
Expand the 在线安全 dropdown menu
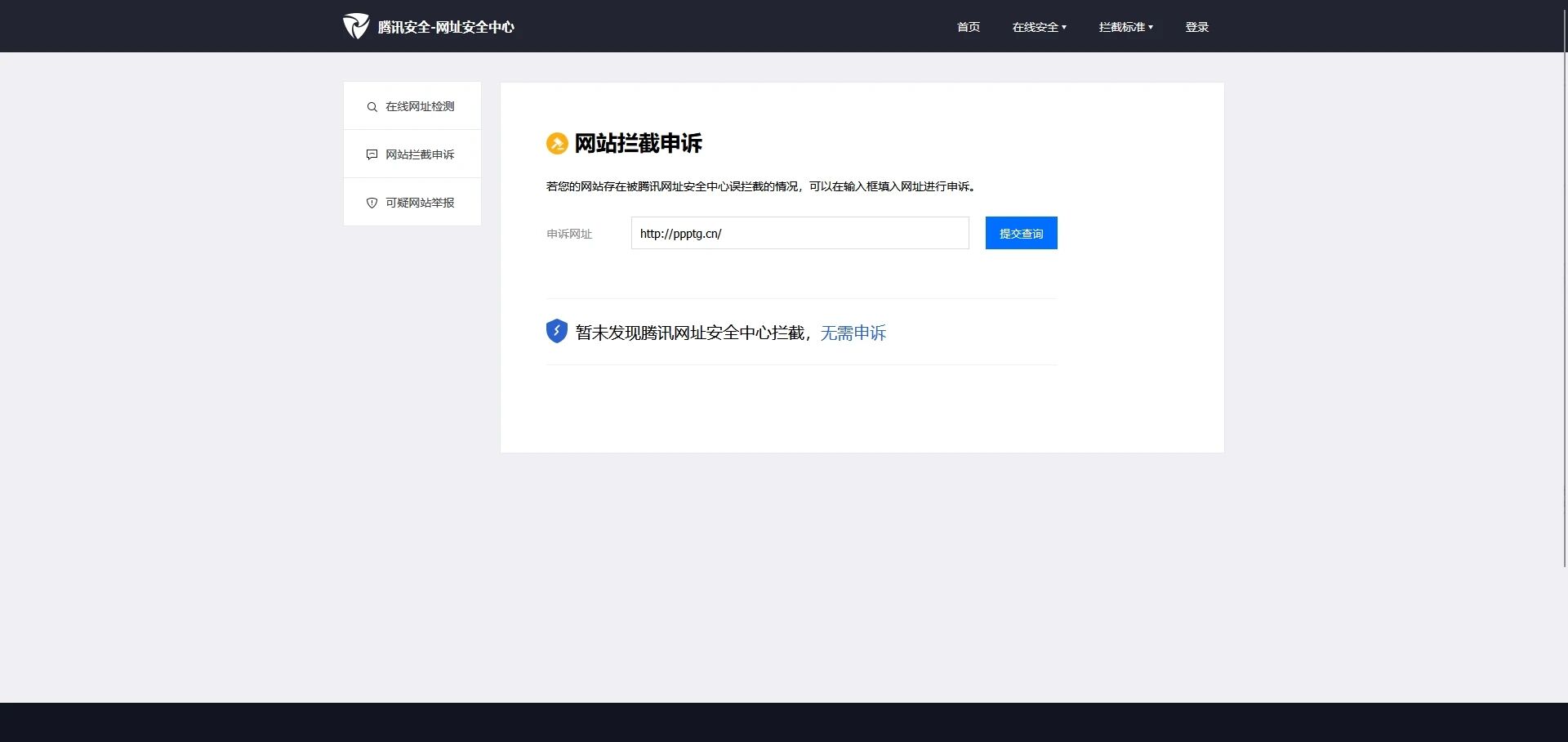[x=1040, y=27]
